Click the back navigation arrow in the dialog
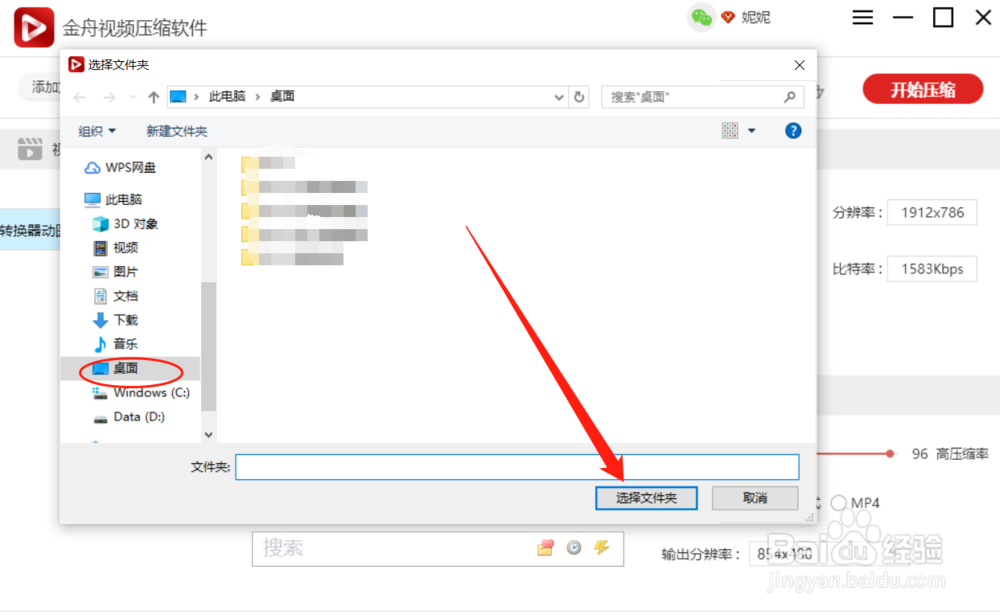 [x=80, y=96]
